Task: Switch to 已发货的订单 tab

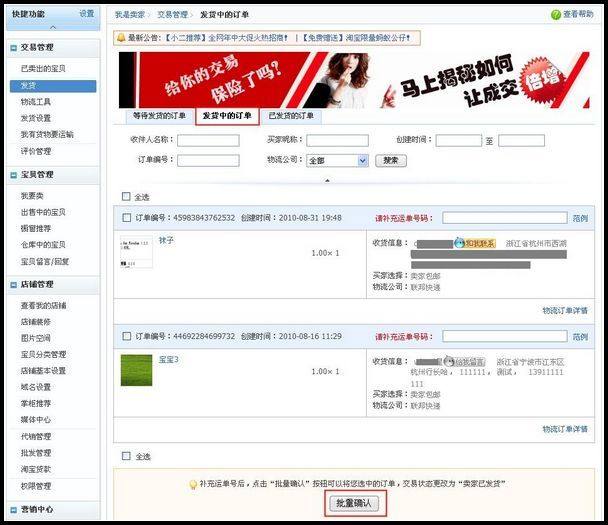Action: tap(291, 116)
